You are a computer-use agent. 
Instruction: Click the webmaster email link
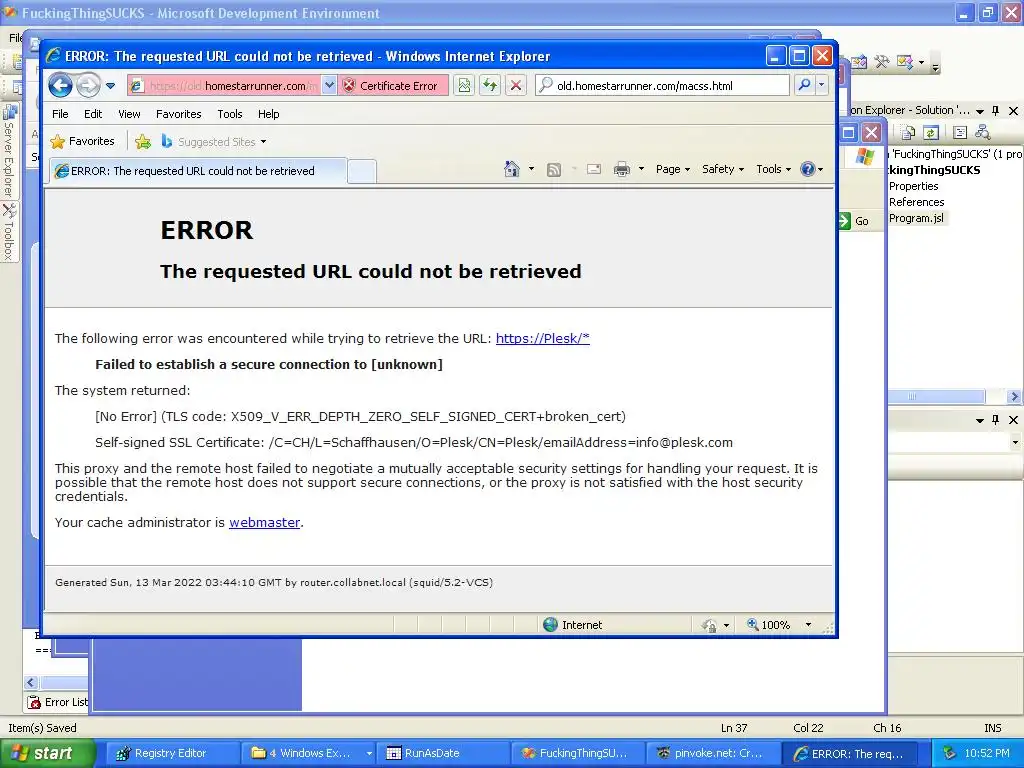[264, 522]
